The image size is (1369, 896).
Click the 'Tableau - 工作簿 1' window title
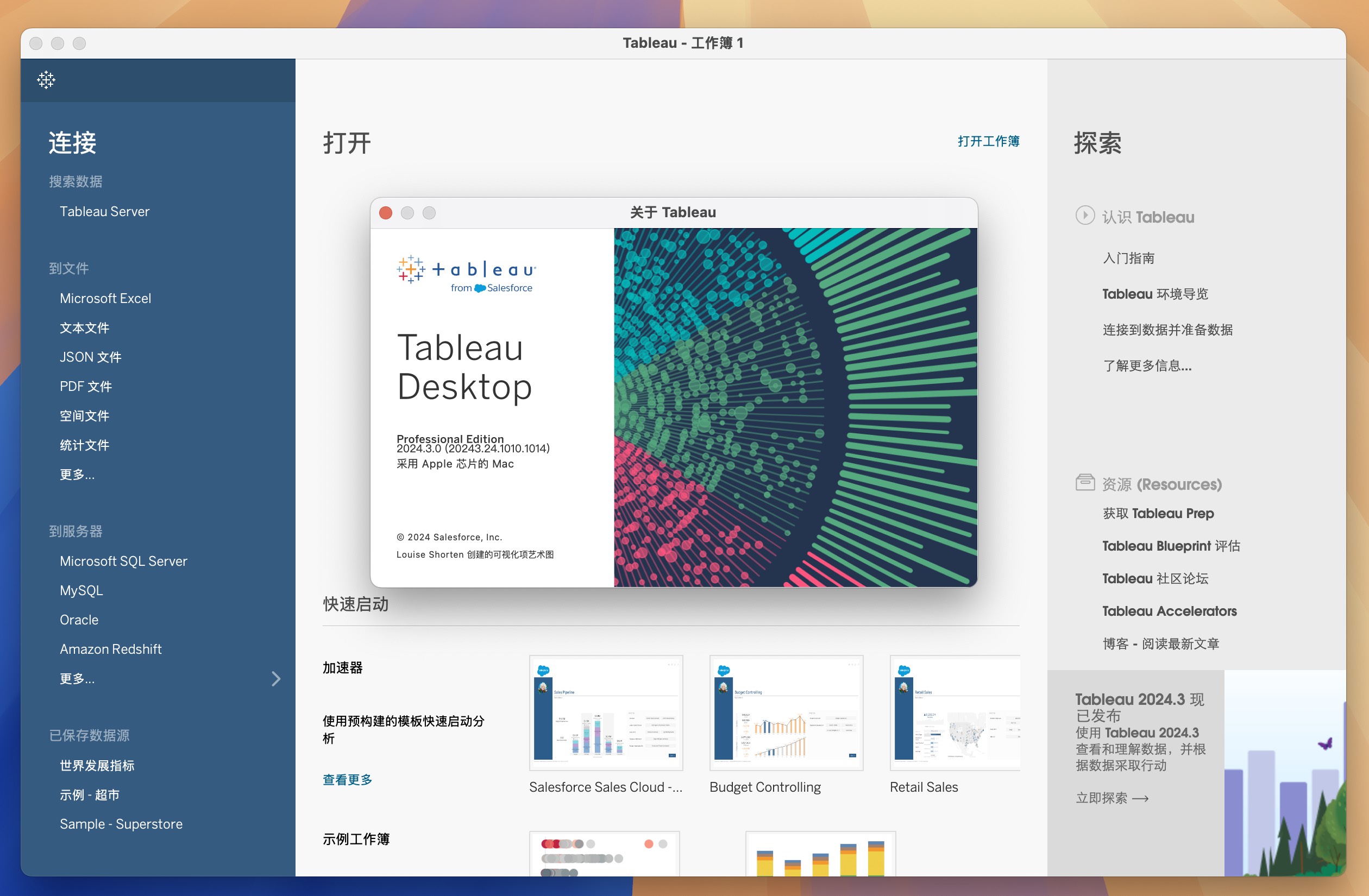click(x=683, y=43)
